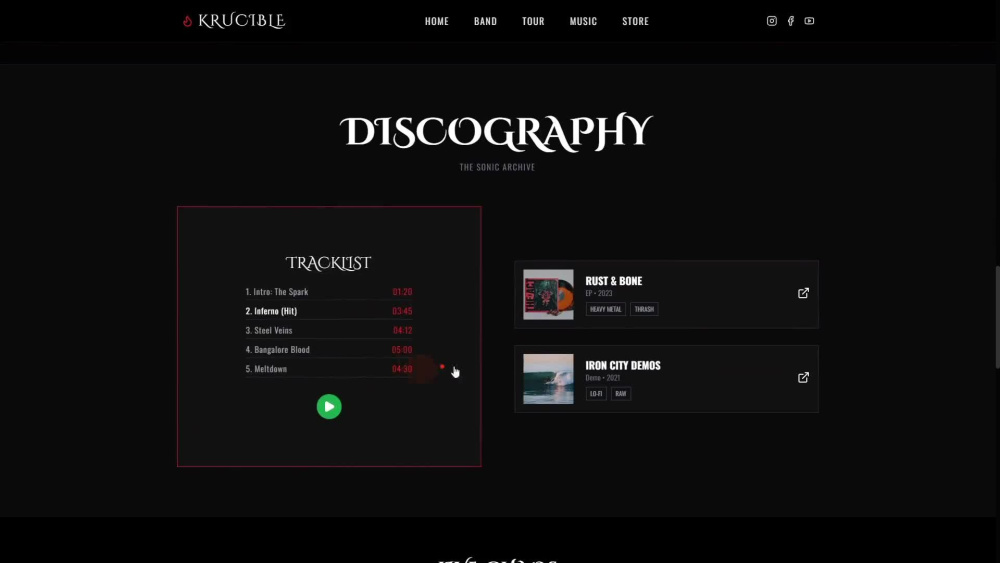
Task: Select track 4. Bangalore Blood
Action: point(329,349)
